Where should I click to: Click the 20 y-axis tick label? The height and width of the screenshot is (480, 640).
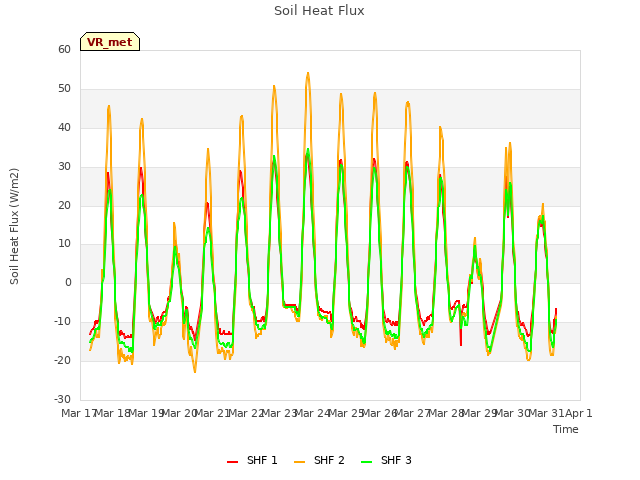(x=64, y=206)
